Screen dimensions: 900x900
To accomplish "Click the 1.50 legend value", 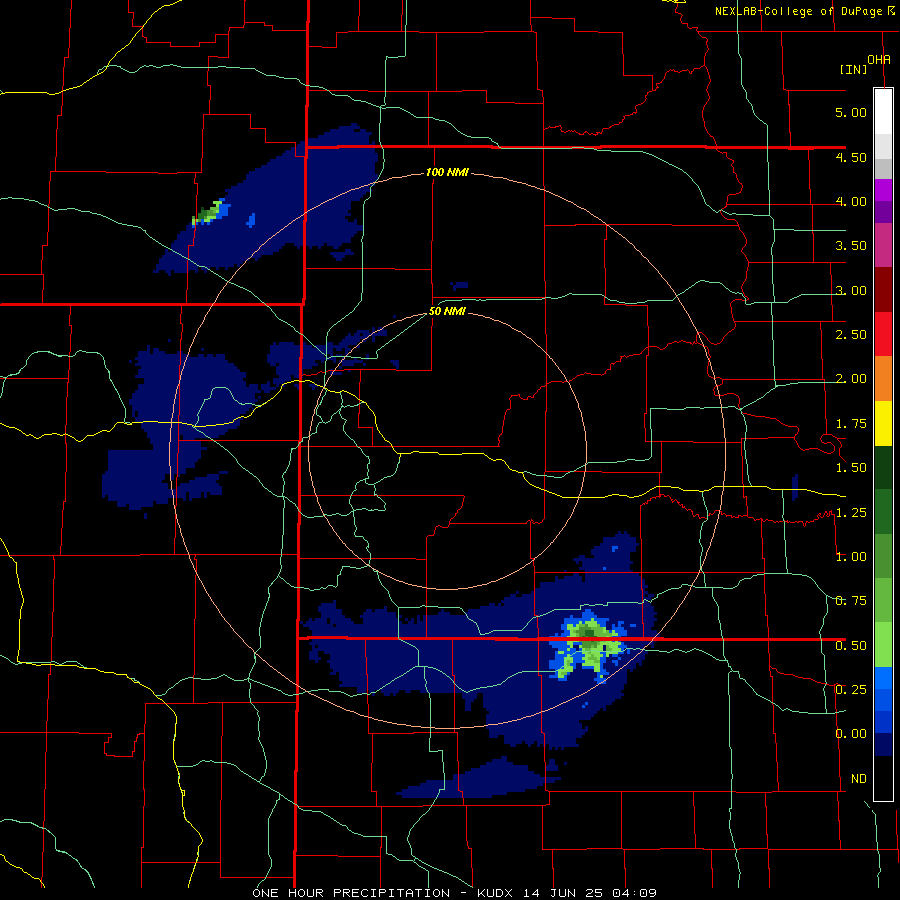I will [x=851, y=468].
